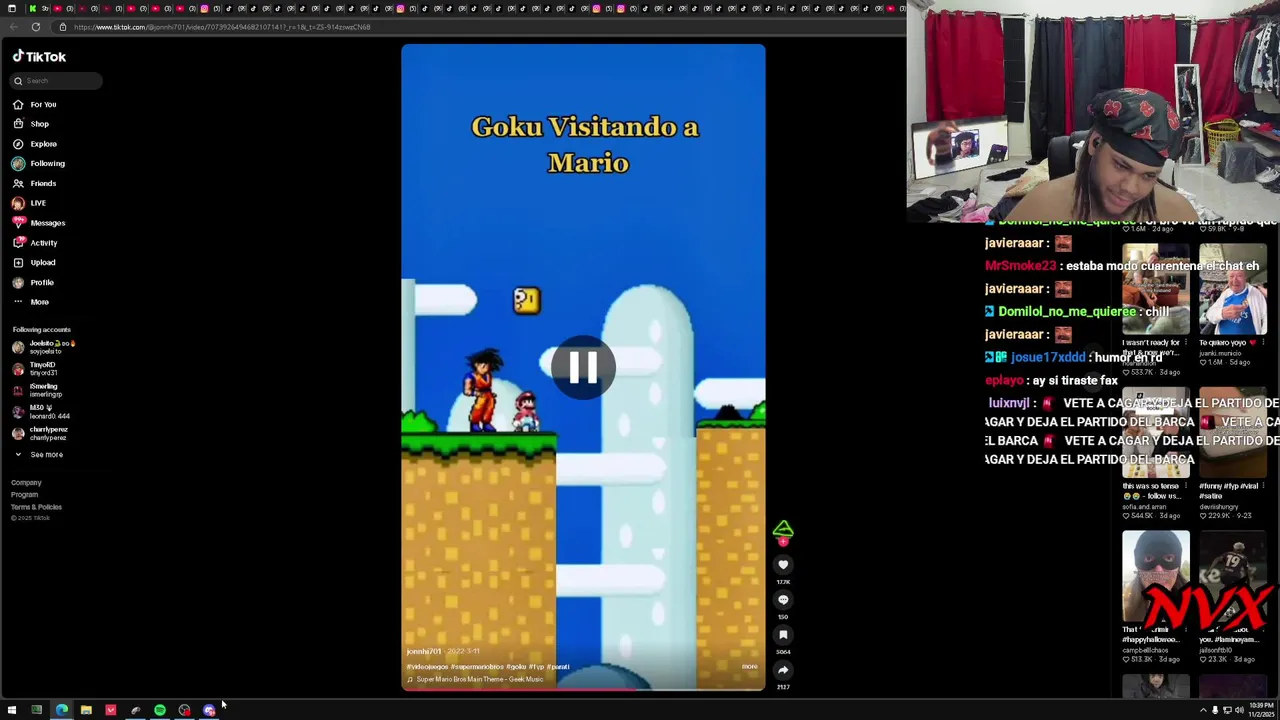
Task: Open the Terms & Policies footer link
Action: 36,507
